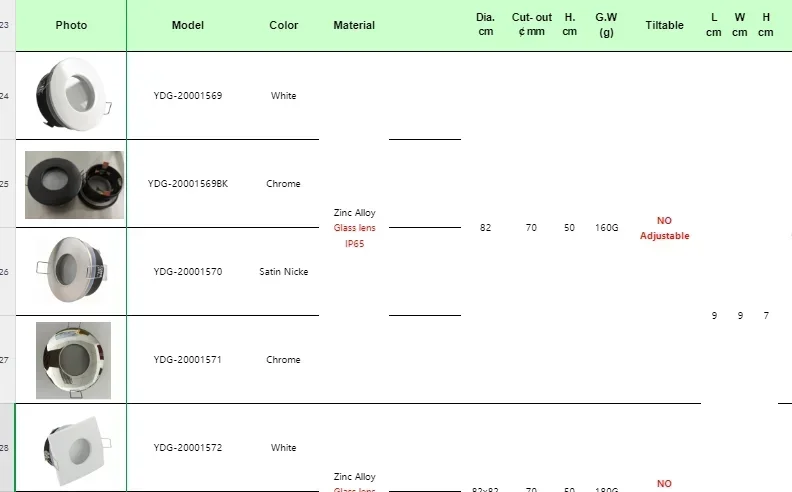Select the Satin Nicke color cell
The width and height of the screenshot is (792, 492).
click(x=283, y=271)
